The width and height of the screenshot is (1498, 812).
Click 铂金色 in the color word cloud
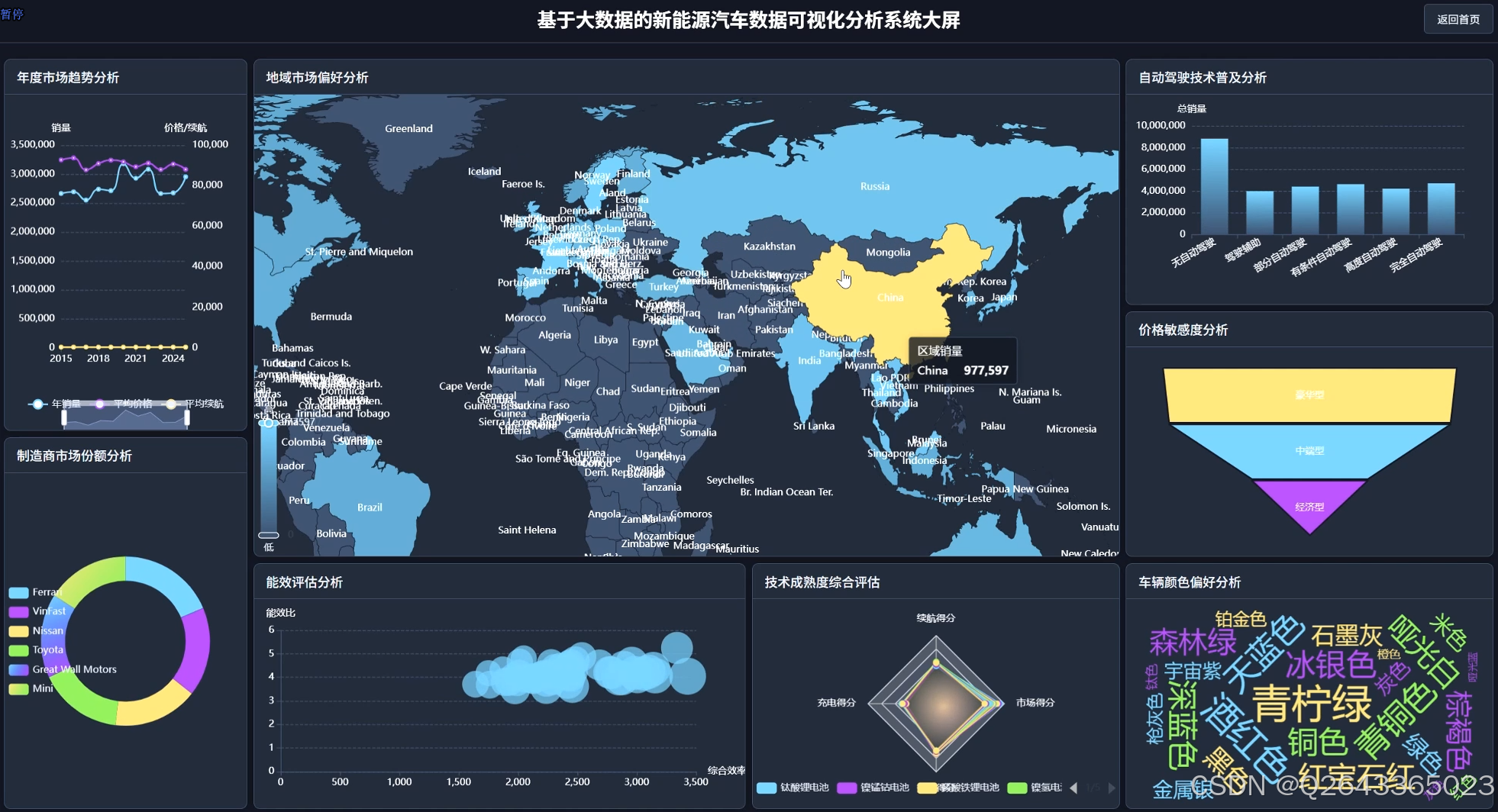coord(1241,619)
